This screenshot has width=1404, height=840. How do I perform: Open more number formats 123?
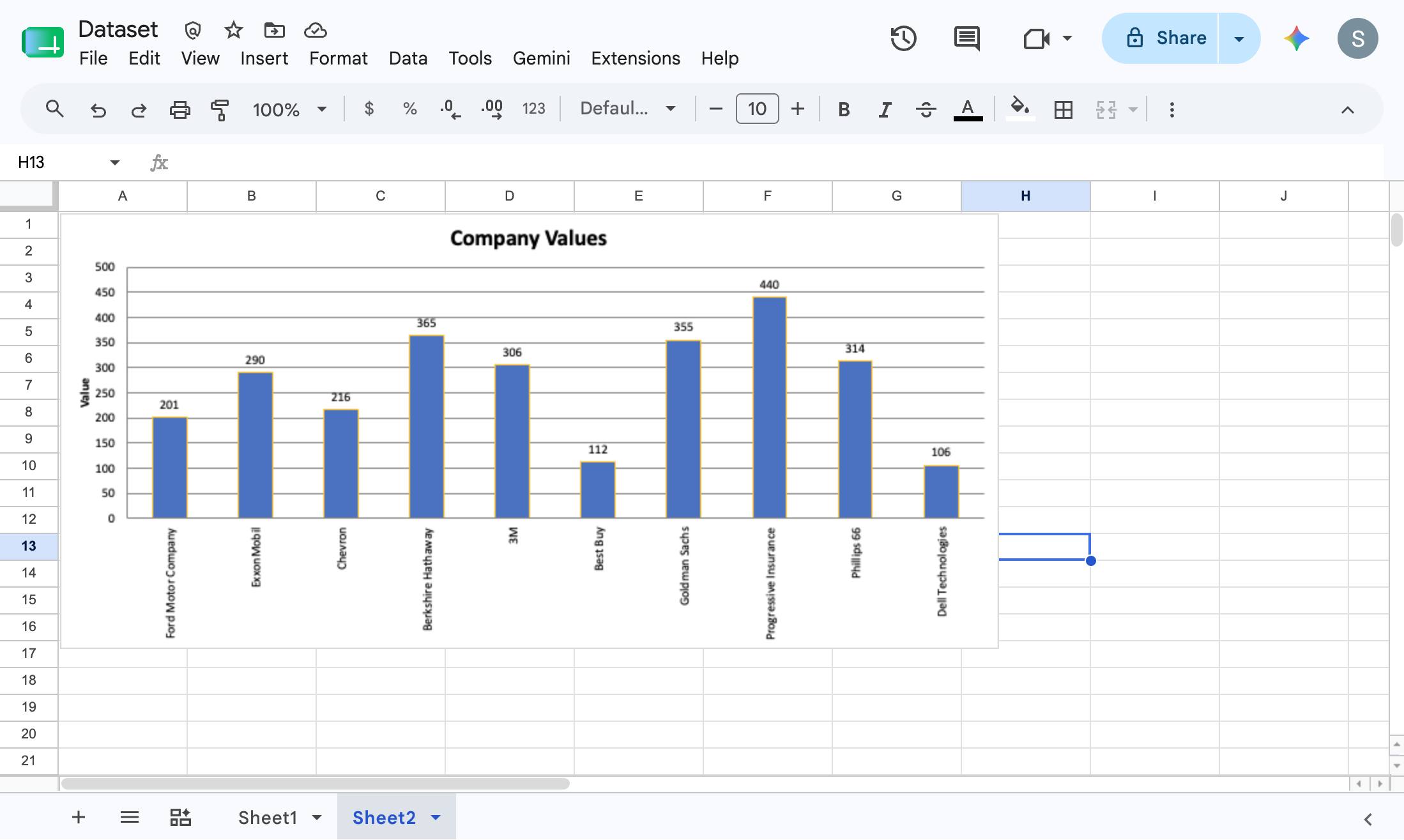(533, 109)
